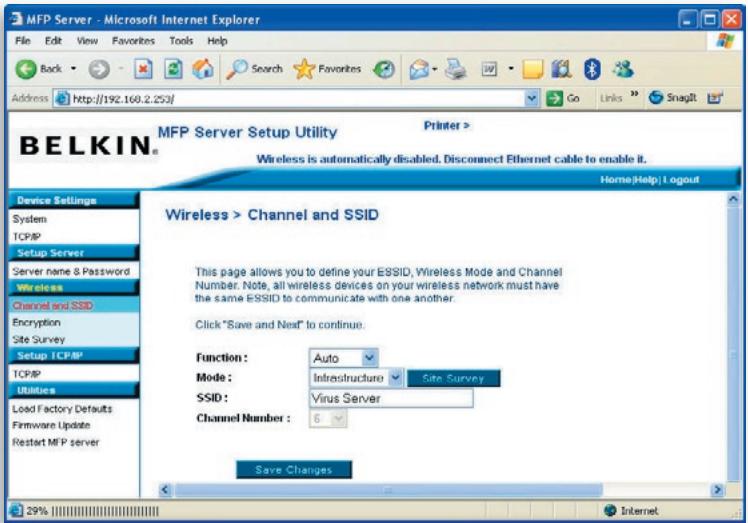Viewport: 748px width, 523px height.
Task: Click the browser Back button
Action: (38, 69)
